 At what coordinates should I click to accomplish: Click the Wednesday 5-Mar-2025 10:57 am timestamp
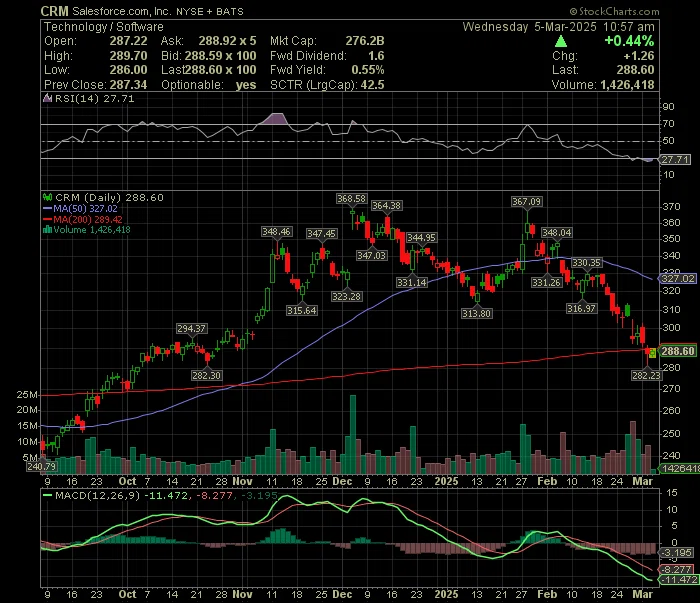(x=558, y=27)
